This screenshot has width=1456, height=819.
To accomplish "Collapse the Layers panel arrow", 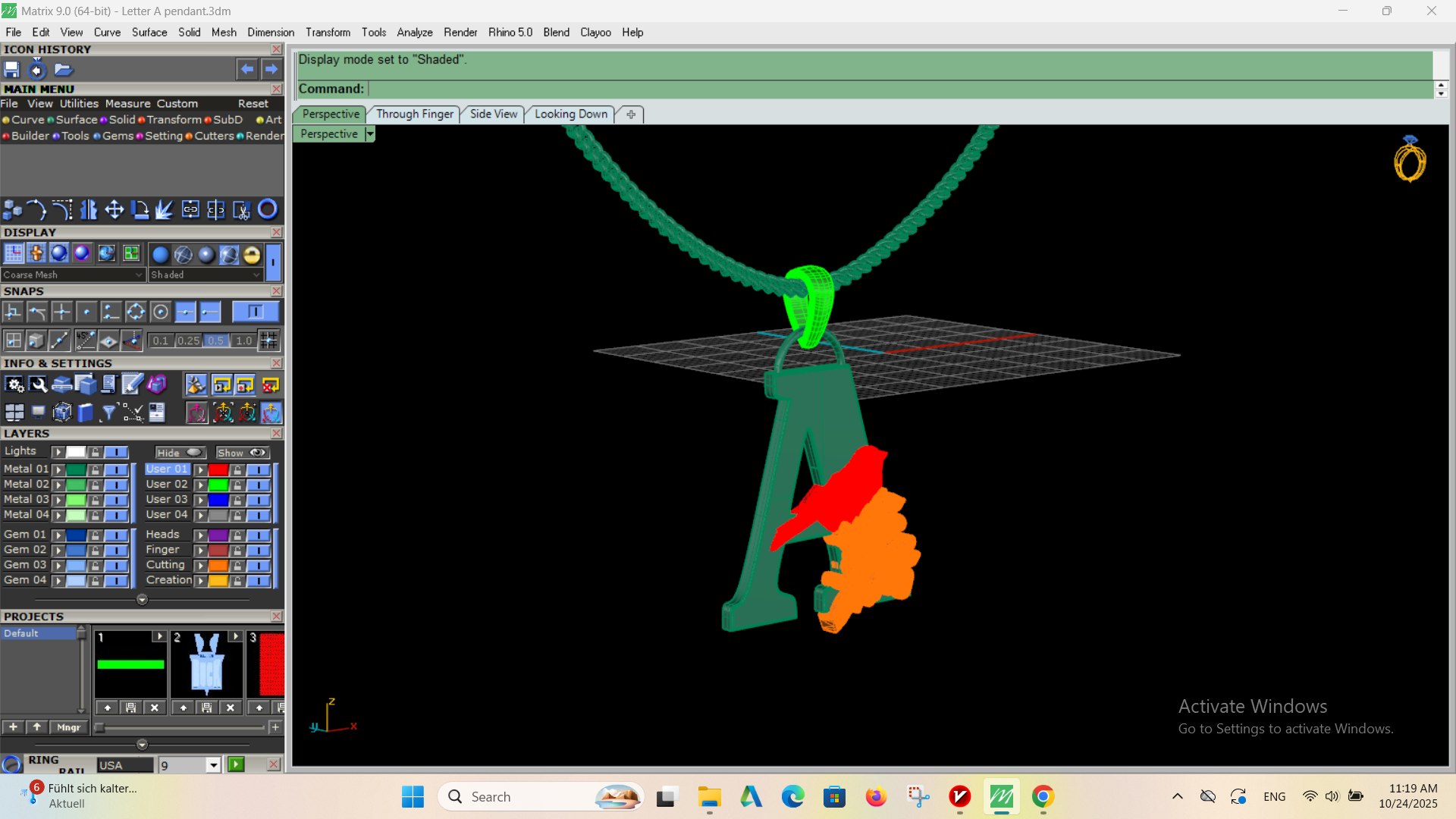I will point(142,600).
